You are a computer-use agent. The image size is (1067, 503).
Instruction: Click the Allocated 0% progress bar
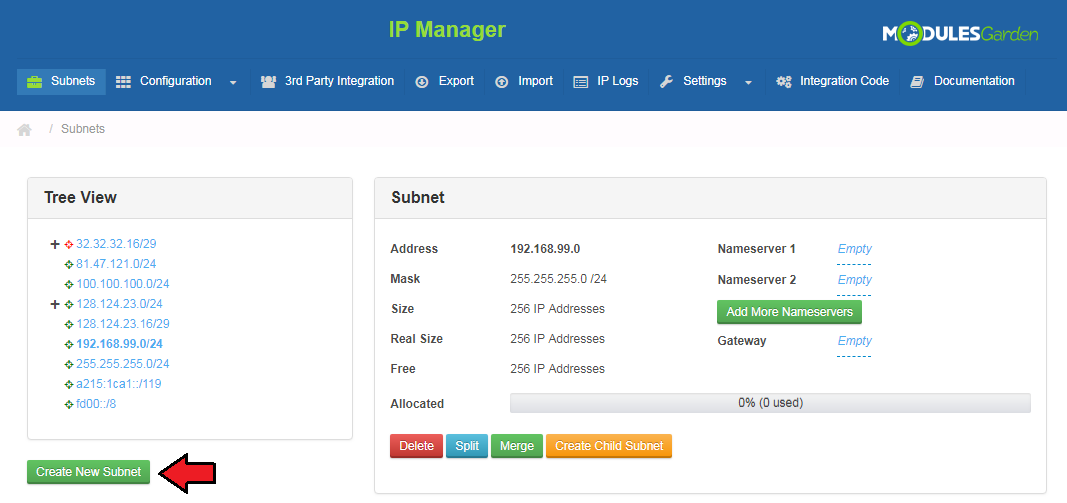[x=770, y=403]
